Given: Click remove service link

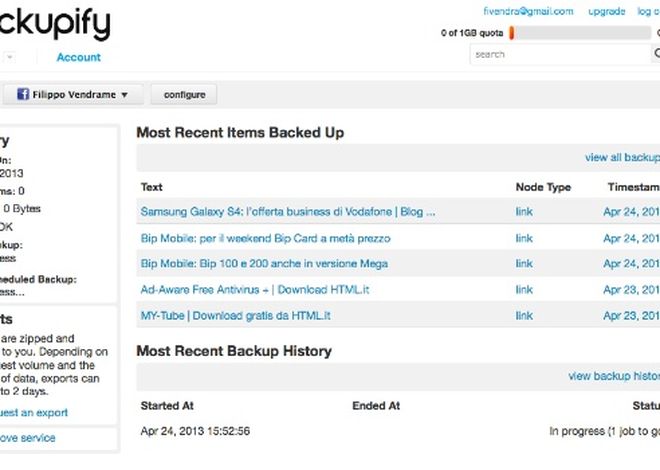Looking at the screenshot, I should [27, 438].
